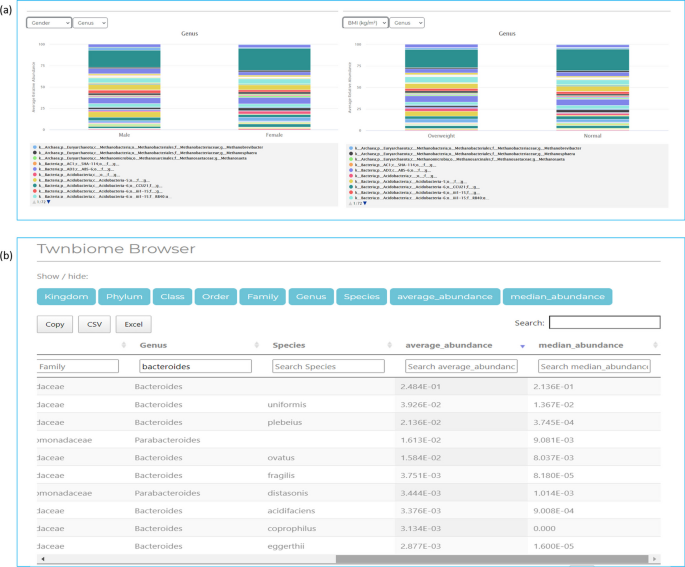Open the Genus dropdown beside Gender

pyautogui.click(x=90, y=23)
